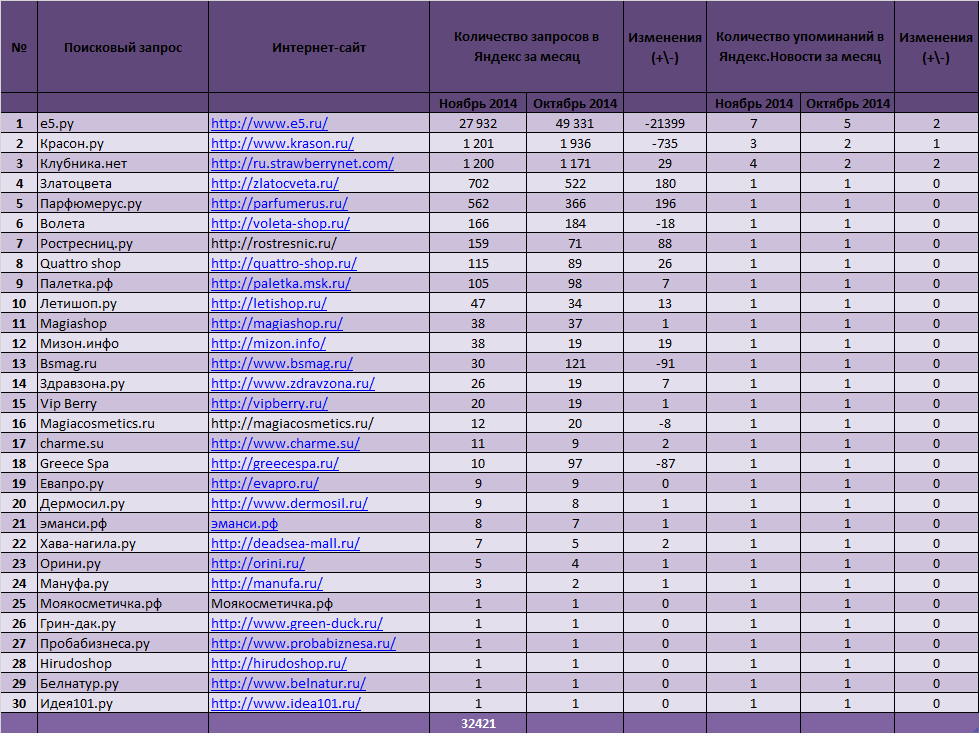The image size is (979, 733).
Task: Select the total cell 32421
Action: [x=478, y=724]
